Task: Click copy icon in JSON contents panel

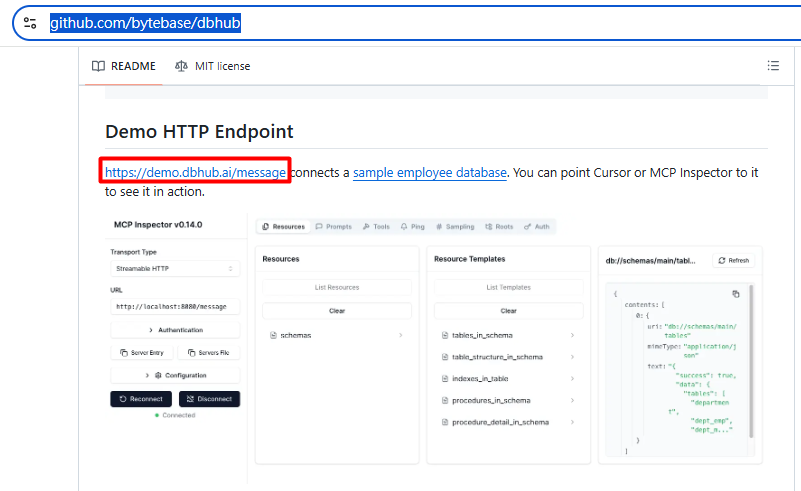Action: click(736, 294)
